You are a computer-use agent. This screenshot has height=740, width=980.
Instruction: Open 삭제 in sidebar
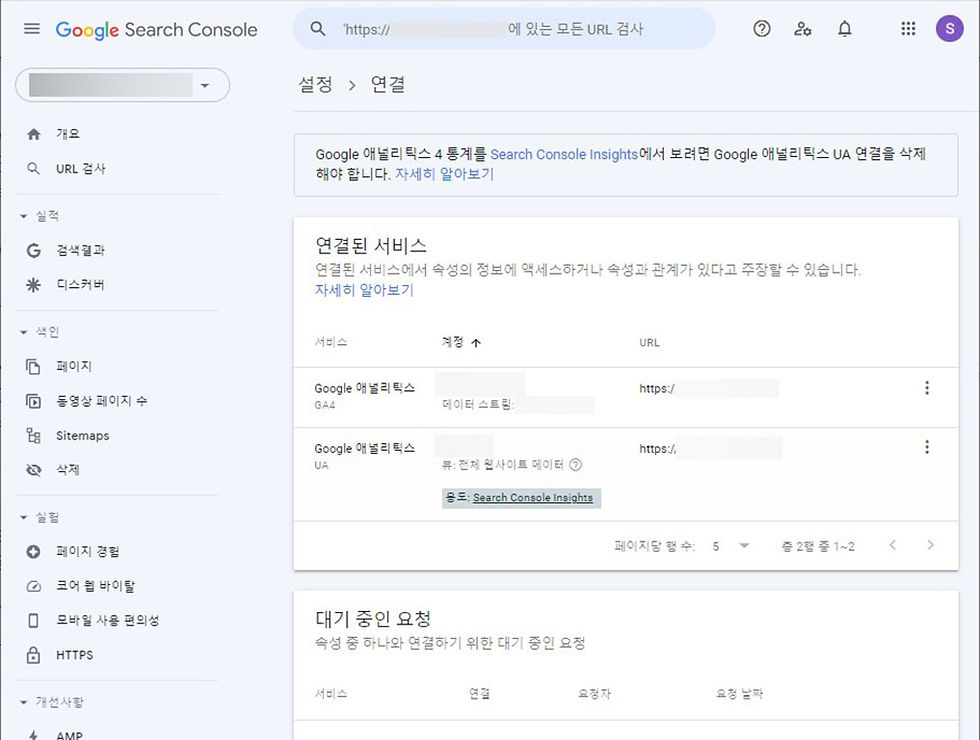(x=68, y=470)
